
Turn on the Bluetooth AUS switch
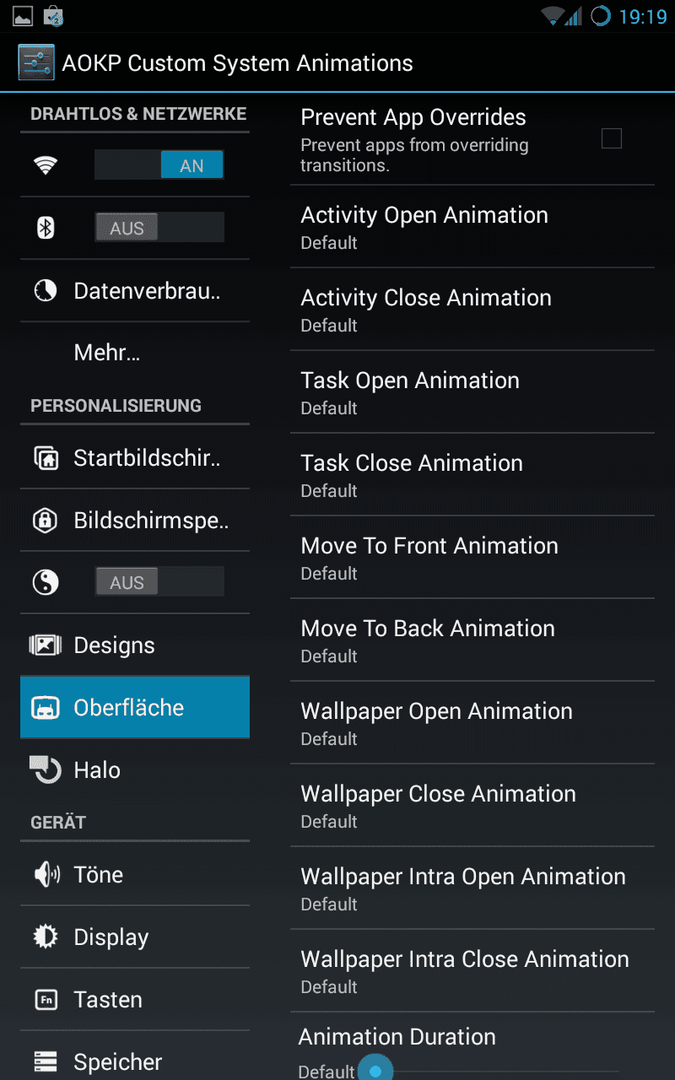pyautogui.click(x=159, y=227)
